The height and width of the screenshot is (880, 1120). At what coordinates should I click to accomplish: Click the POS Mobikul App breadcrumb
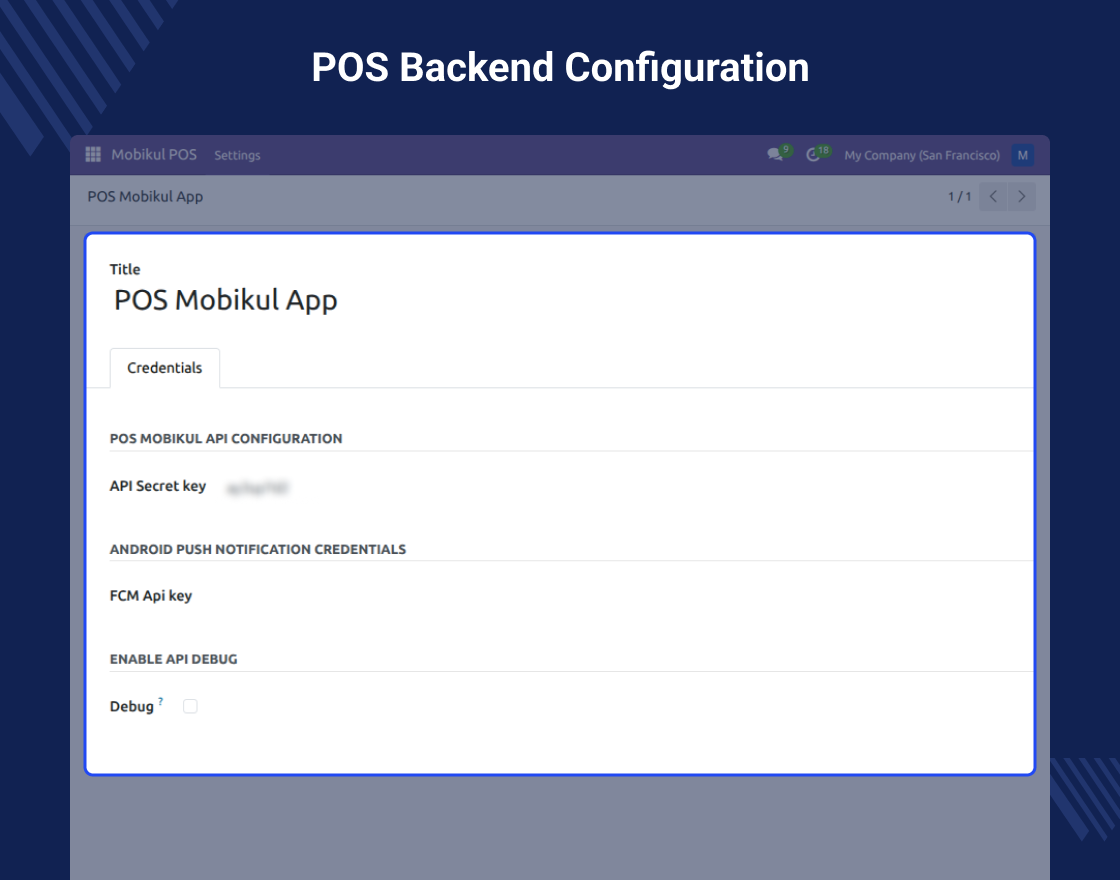tap(145, 196)
